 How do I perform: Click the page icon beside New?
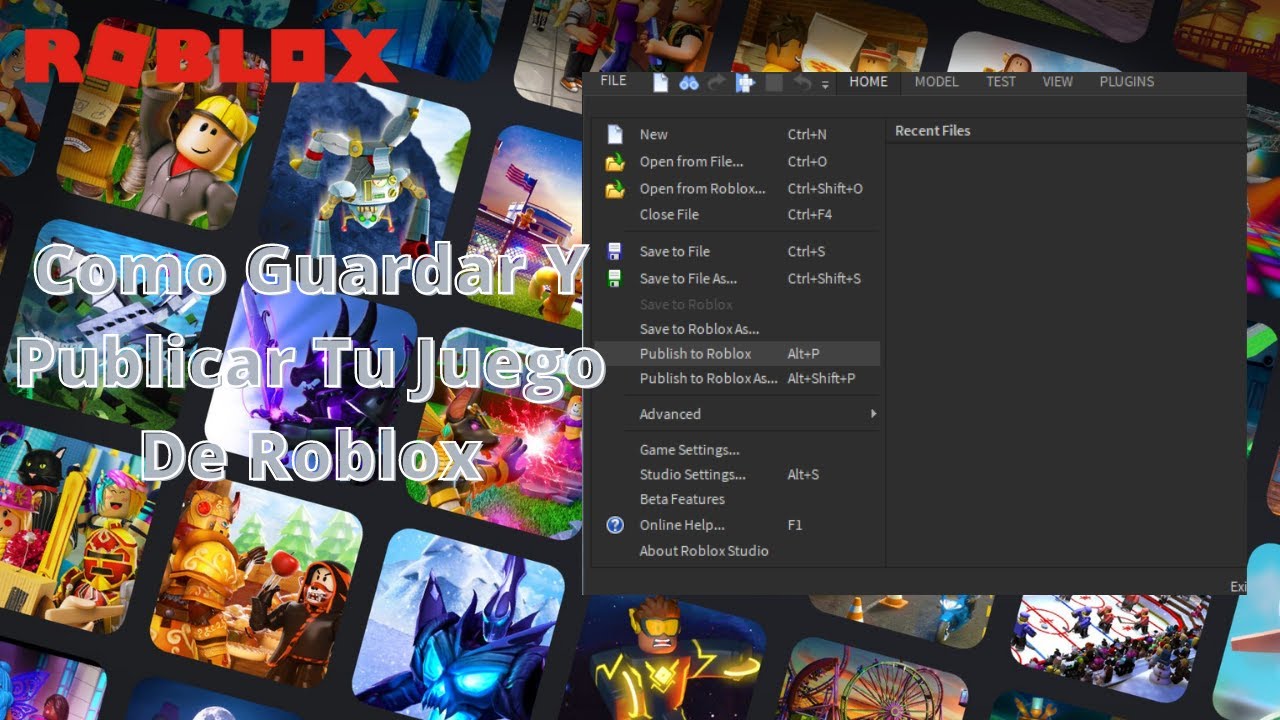pos(615,134)
